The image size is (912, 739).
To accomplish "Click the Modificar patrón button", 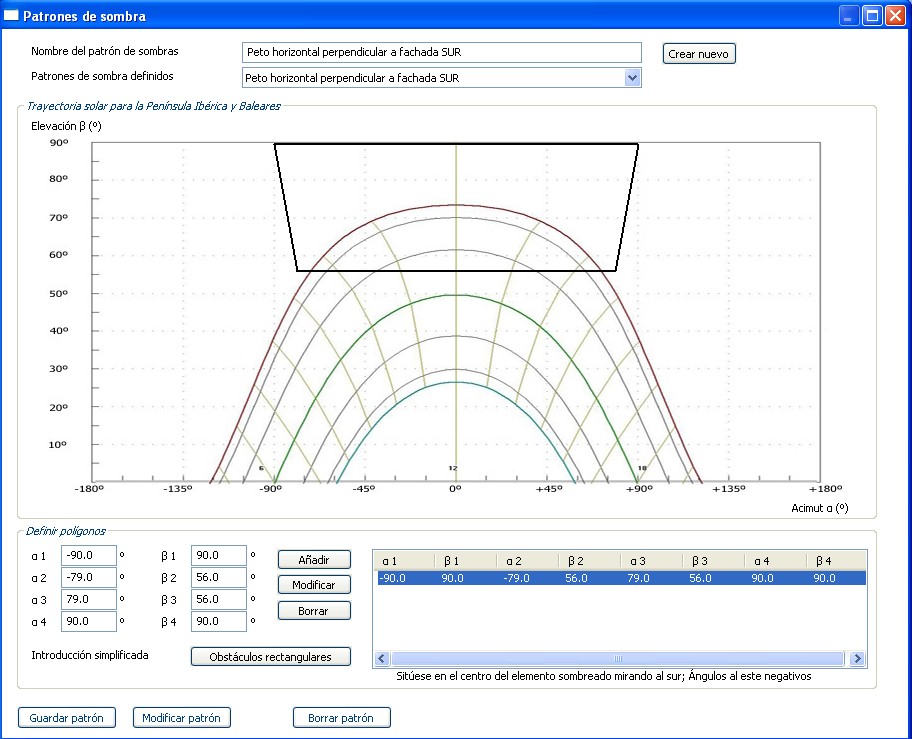I will pos(182,718).
